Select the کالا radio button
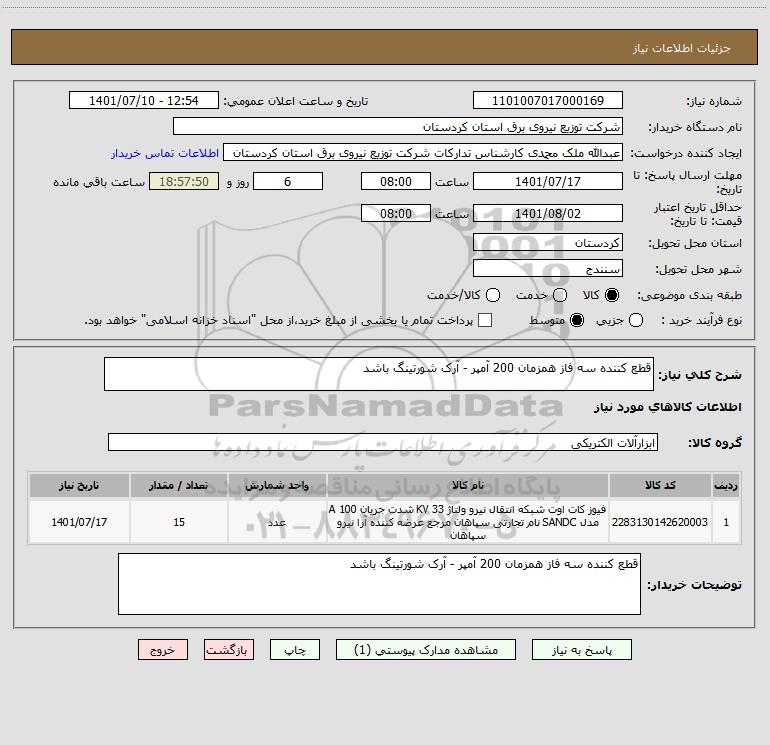 [x=612, y=295]
